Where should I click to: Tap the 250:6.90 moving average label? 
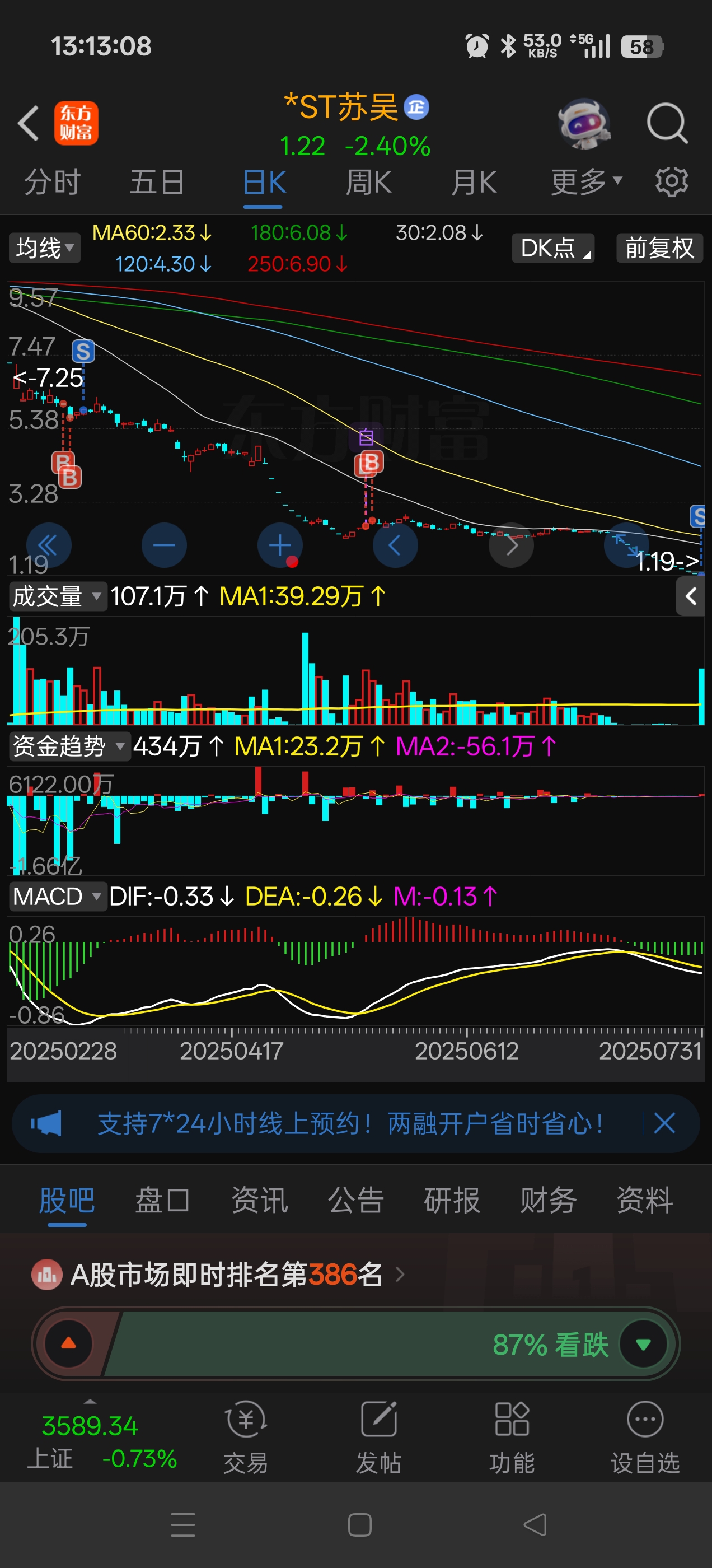298,264
